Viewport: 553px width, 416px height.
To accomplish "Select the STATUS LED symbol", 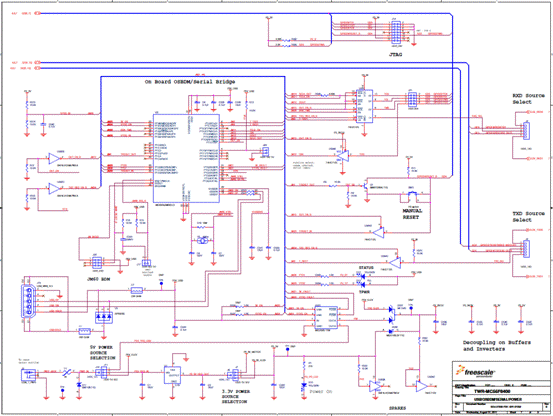I will (x=362, y=275).
